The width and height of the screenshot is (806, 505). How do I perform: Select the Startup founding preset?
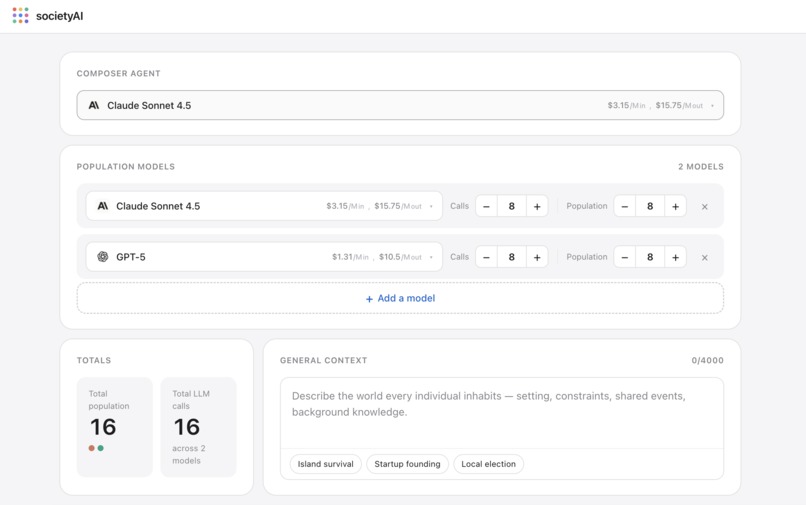tap(407, 464)
